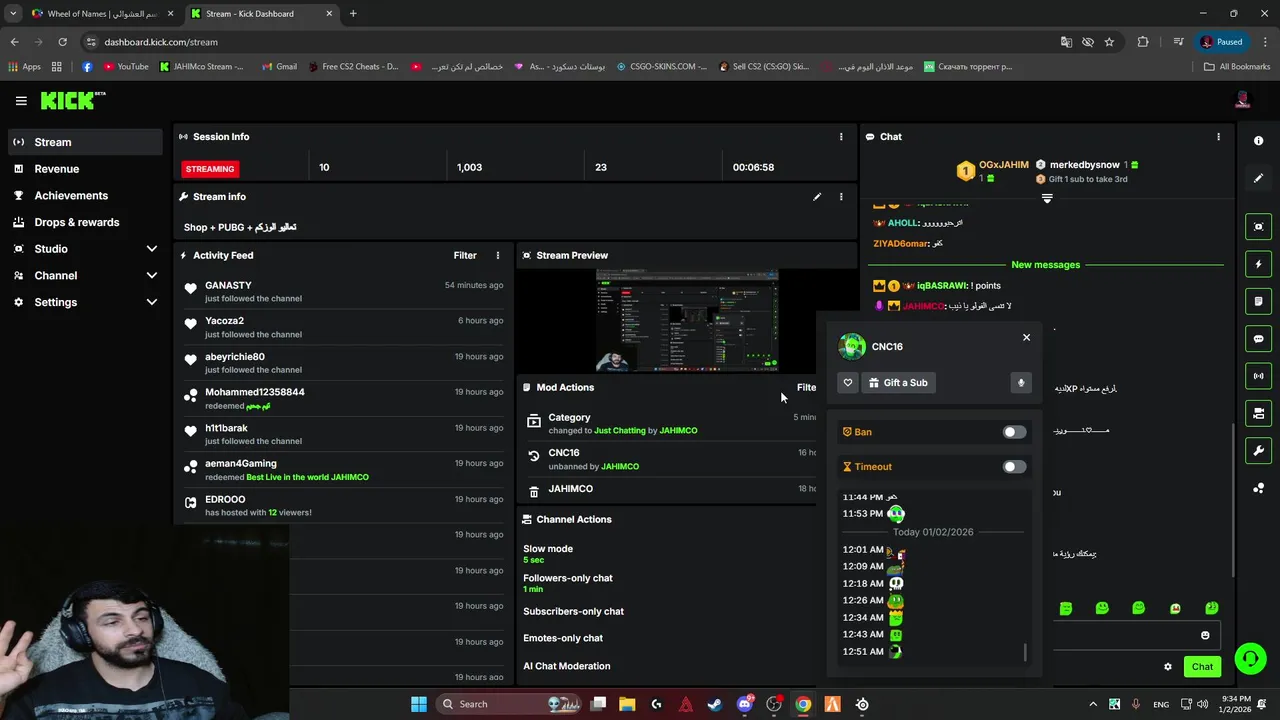Open the Activity Feed three-dot menu
Screen dimensions: 1280x720
498,255
